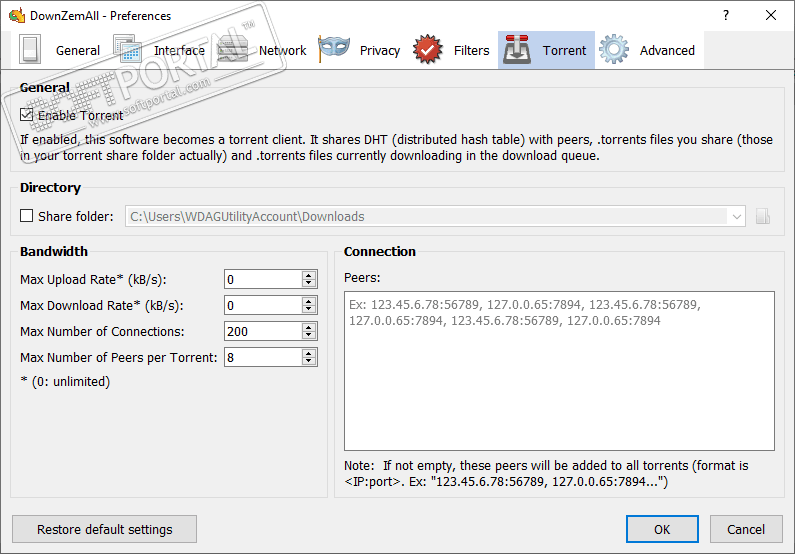Image resolution: width=795 pixels, height=554 pixels.
Task: Increase Max Download Rate with up arrow
Action: [x=308, y=301]
